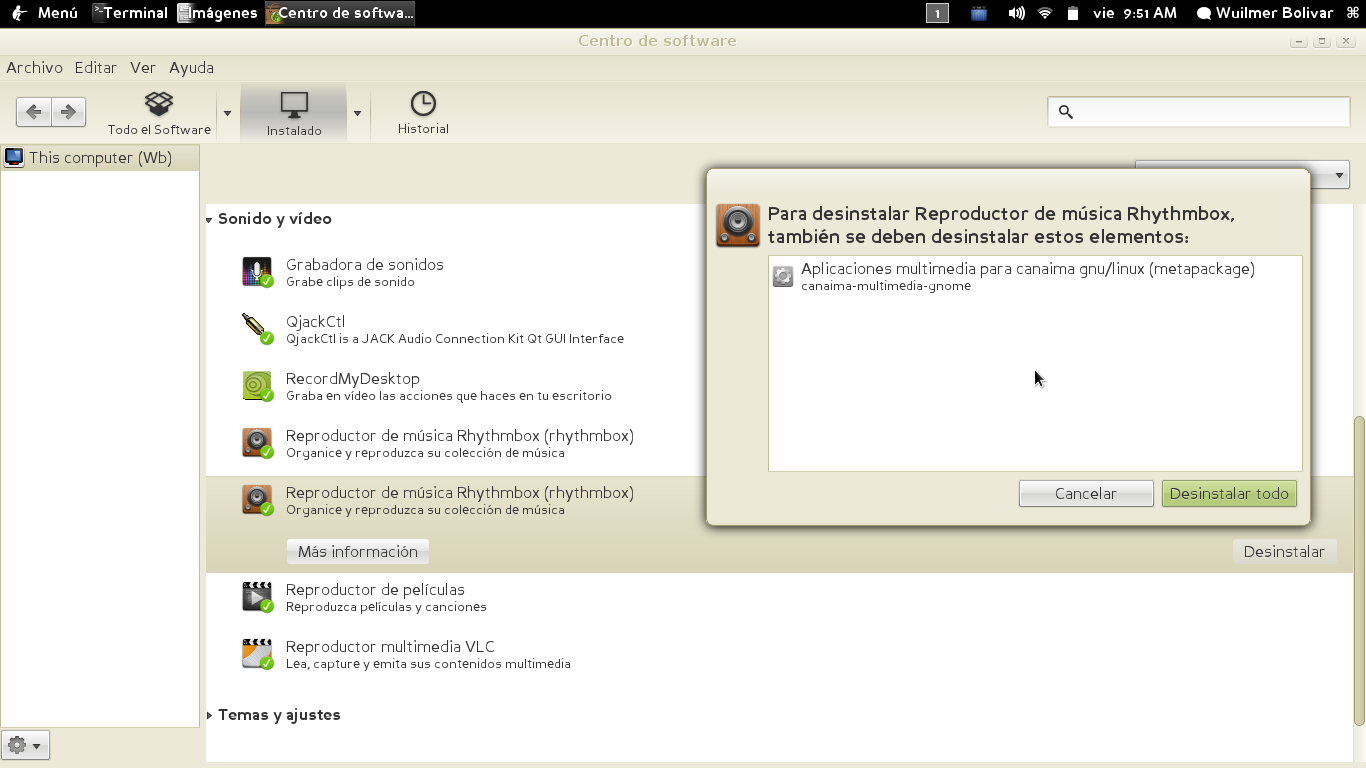Open the calendar applet in the top panel
The height and width of the screenshot is (768, 1366).
click(978, 13)
